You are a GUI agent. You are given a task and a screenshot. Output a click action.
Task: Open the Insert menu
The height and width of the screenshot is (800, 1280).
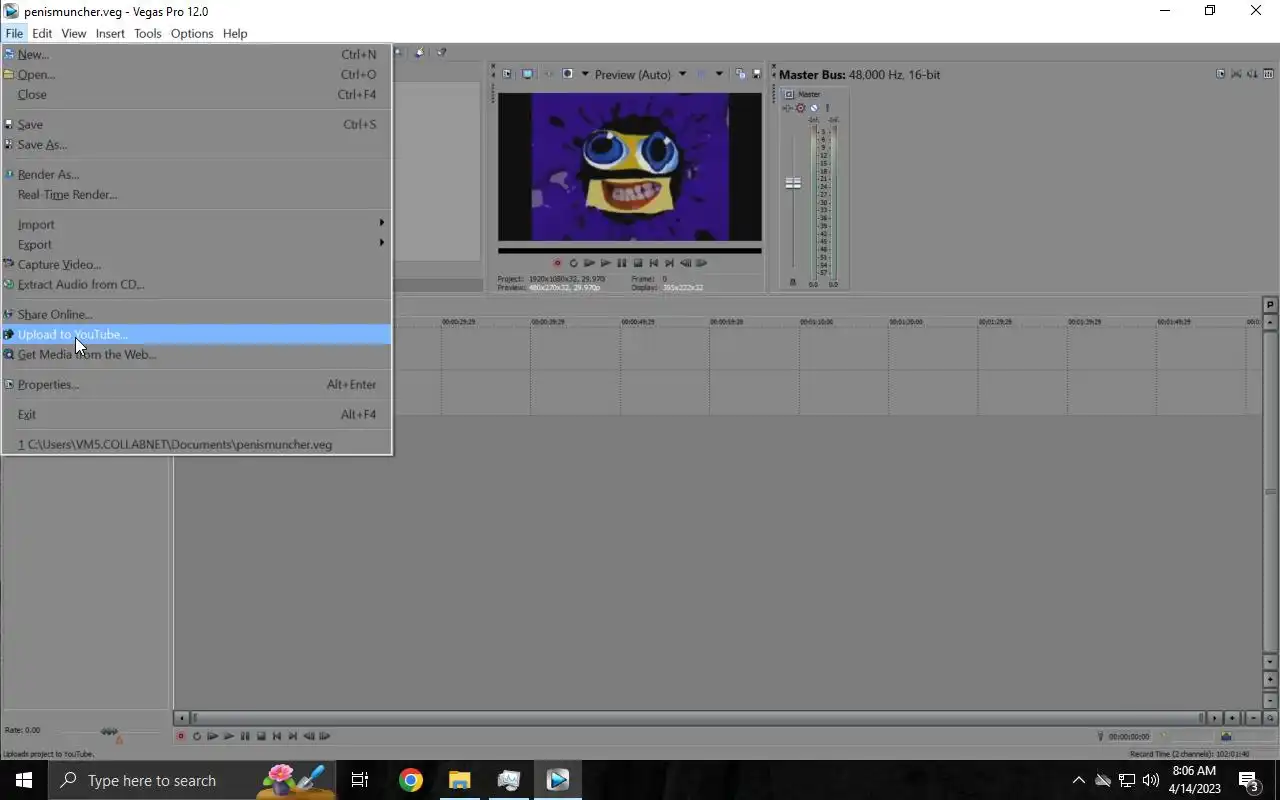(x=110, y=33)
